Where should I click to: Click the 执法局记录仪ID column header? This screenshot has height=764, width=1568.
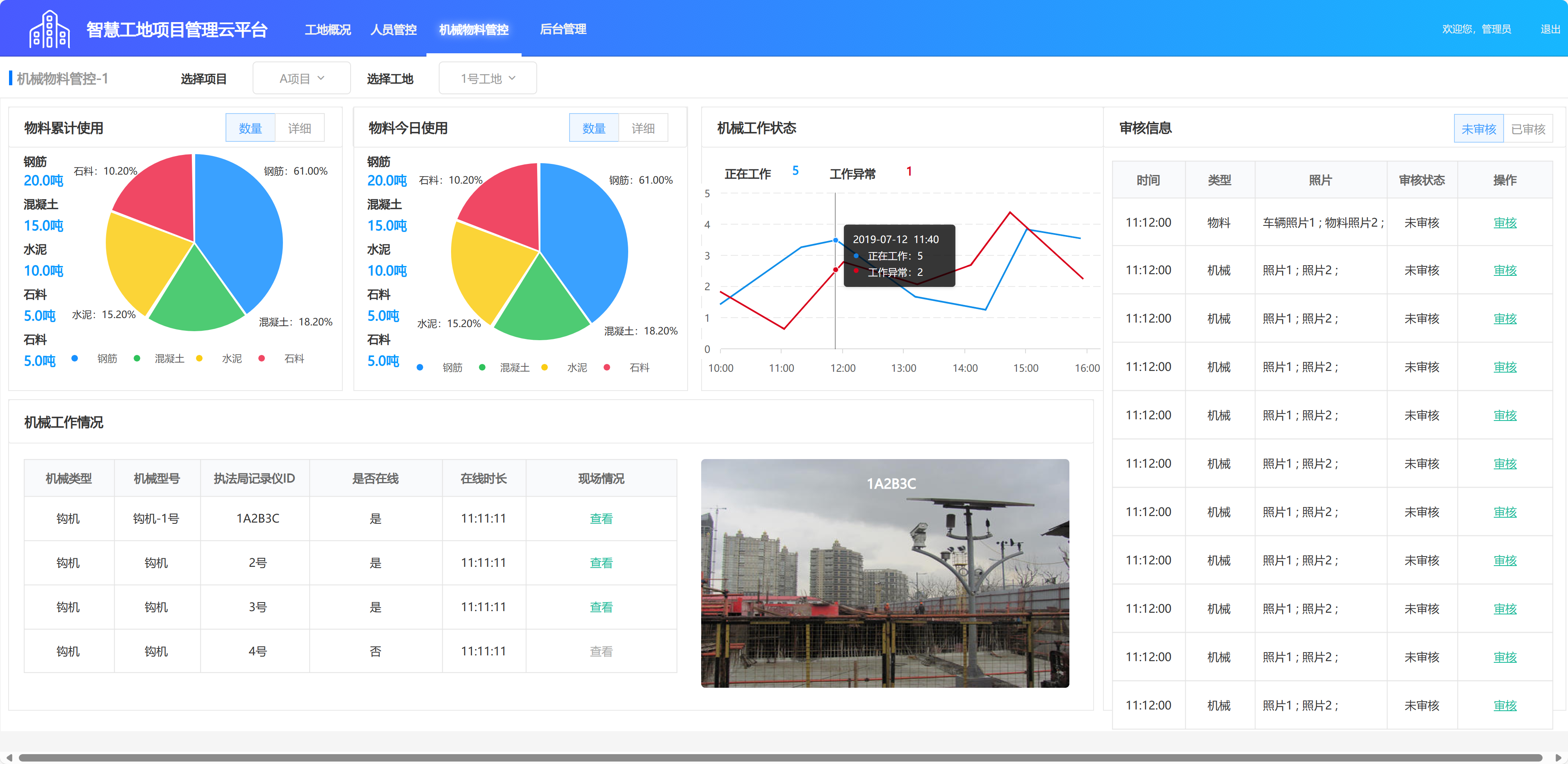click(255, 479)
